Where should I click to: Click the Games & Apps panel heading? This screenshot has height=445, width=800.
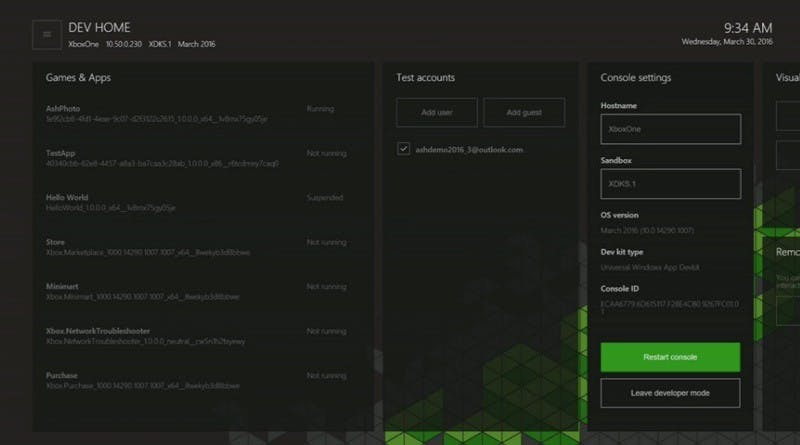(x=78, y=78)
